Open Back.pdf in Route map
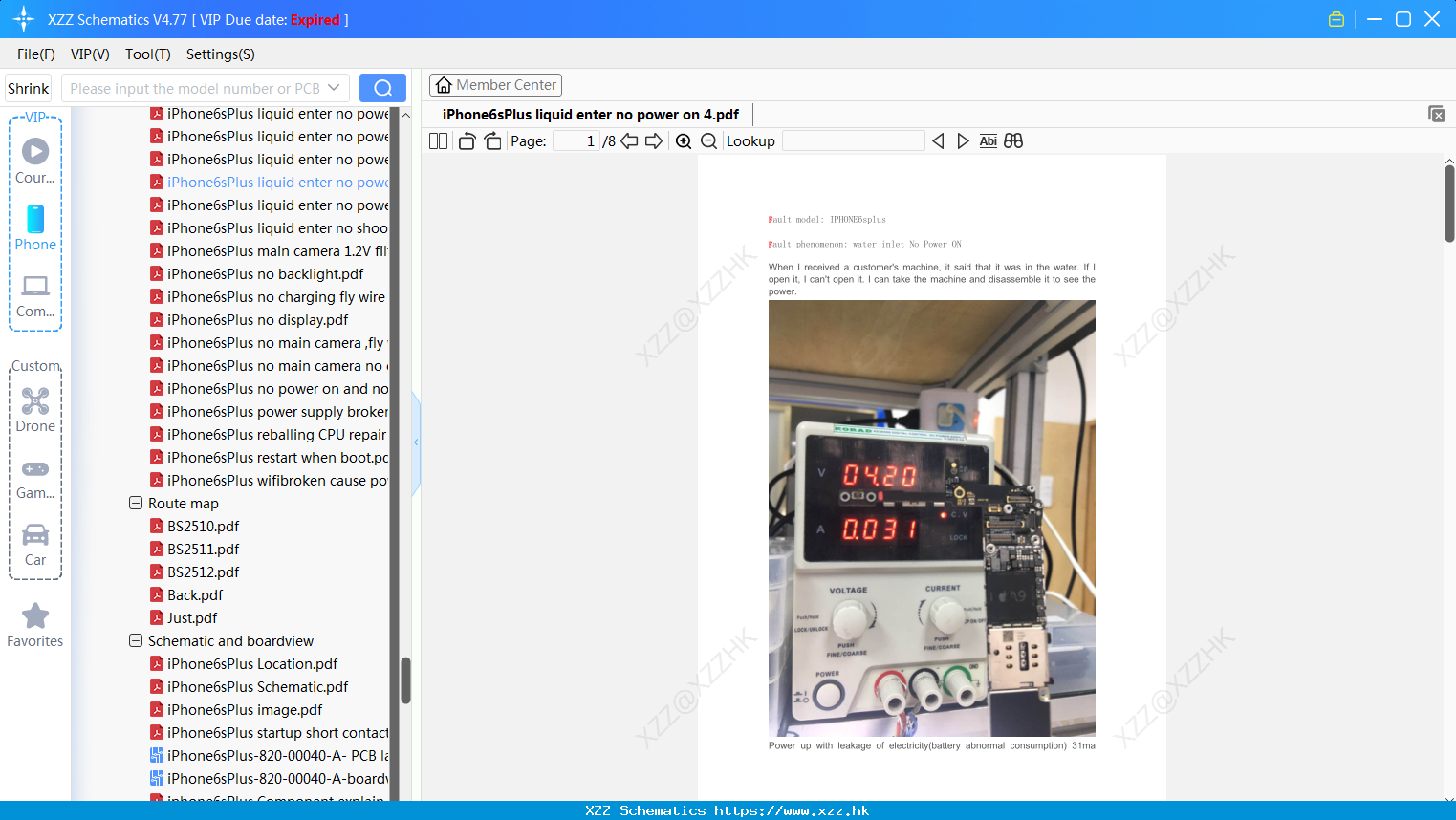The height and width of the screenshot is (820, 1456). click(x=186, y=595)
